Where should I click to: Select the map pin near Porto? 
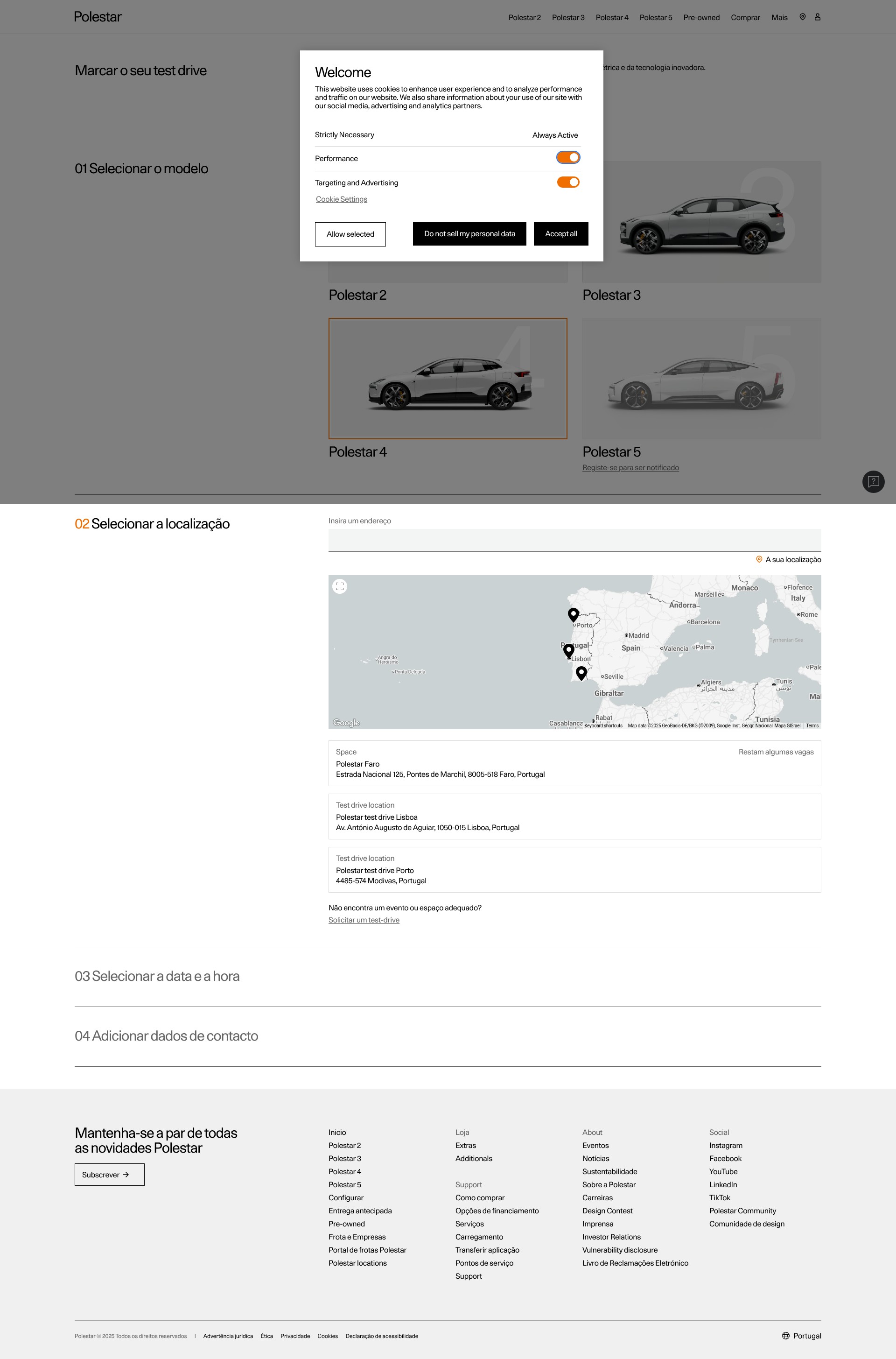[x=573, y=614]
